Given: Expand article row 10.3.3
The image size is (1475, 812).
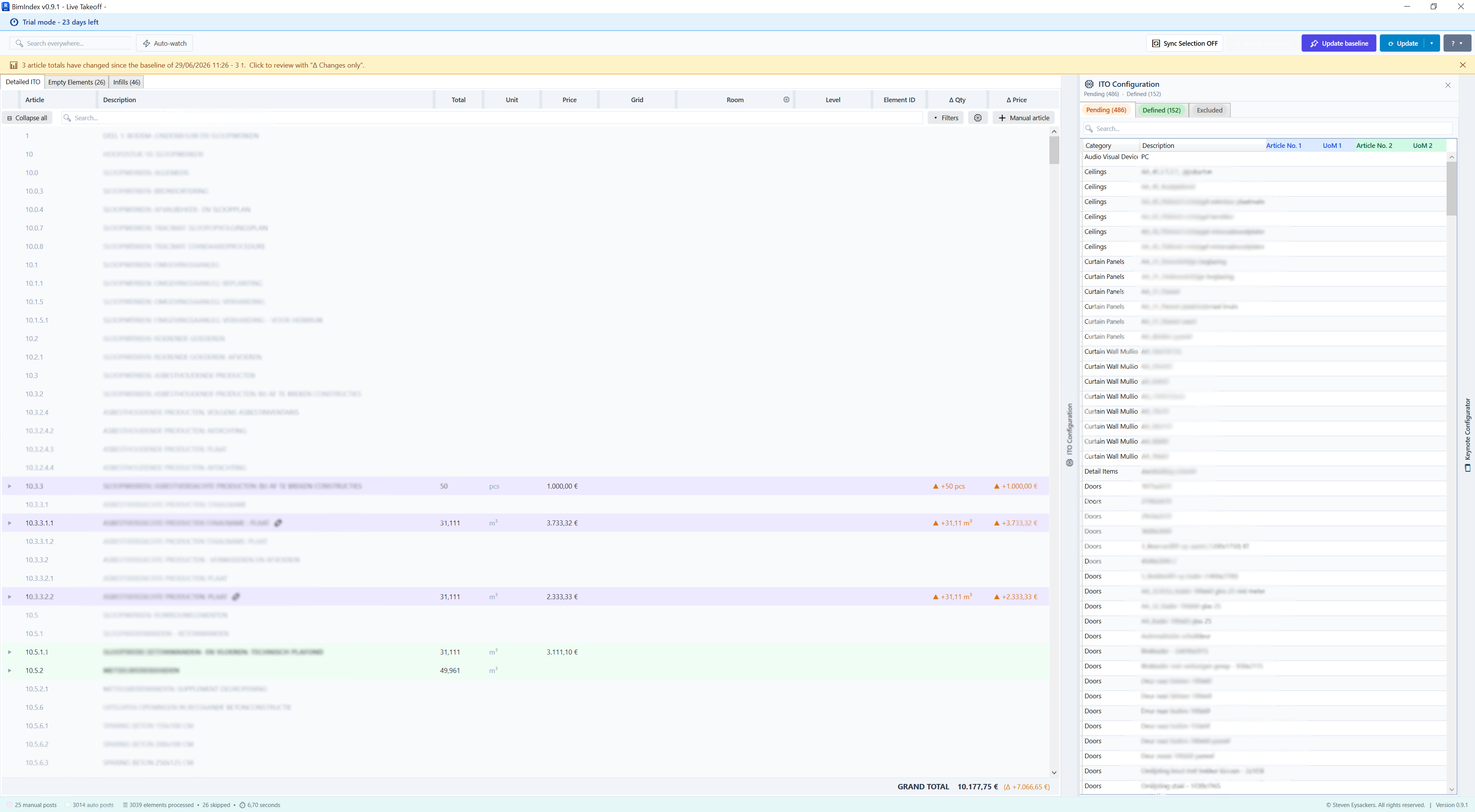Looking at the screenshot, I should (9, 486).
